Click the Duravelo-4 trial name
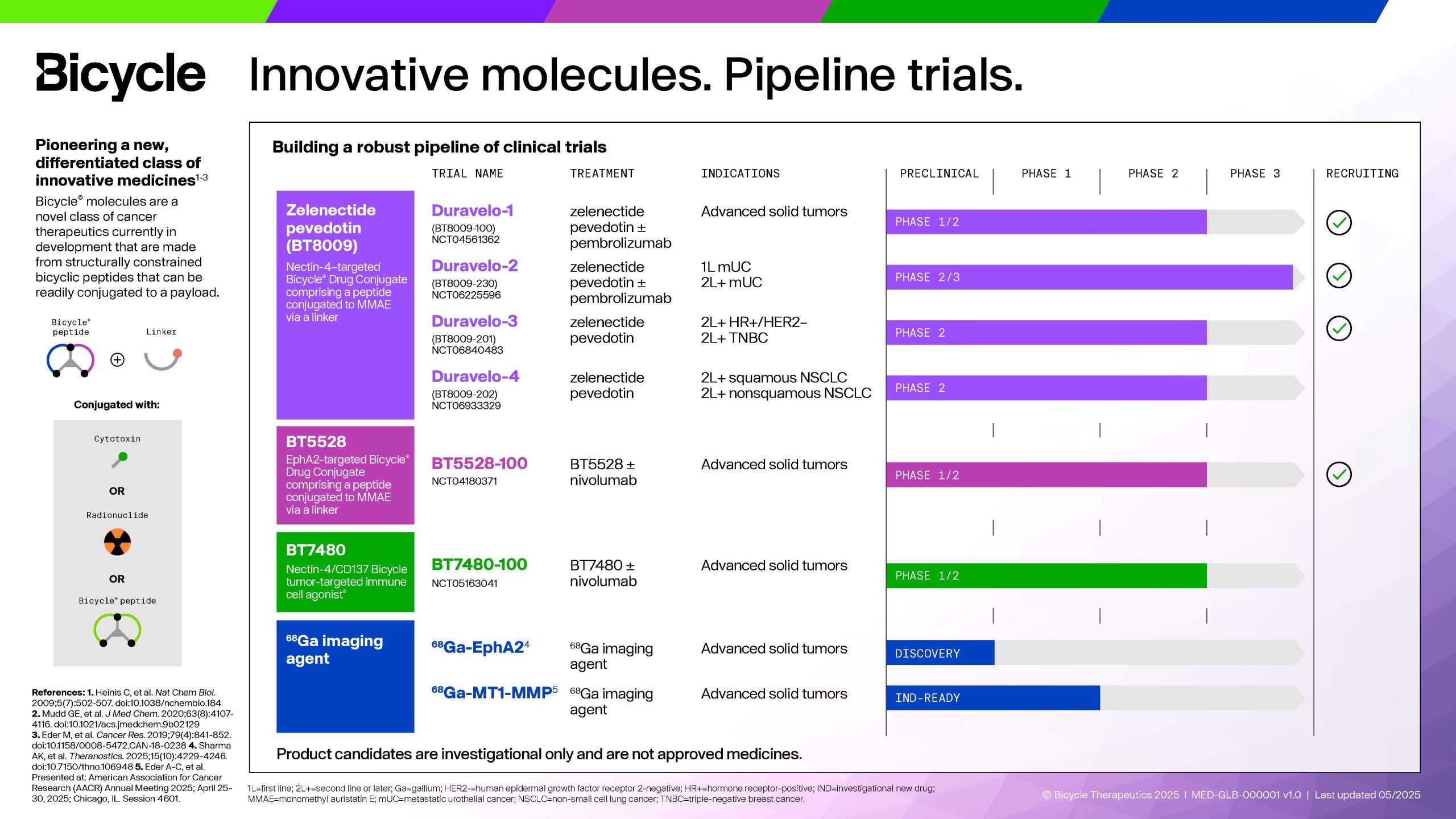The height and width of the screenshot is (819, 1456). pos(475,377)
